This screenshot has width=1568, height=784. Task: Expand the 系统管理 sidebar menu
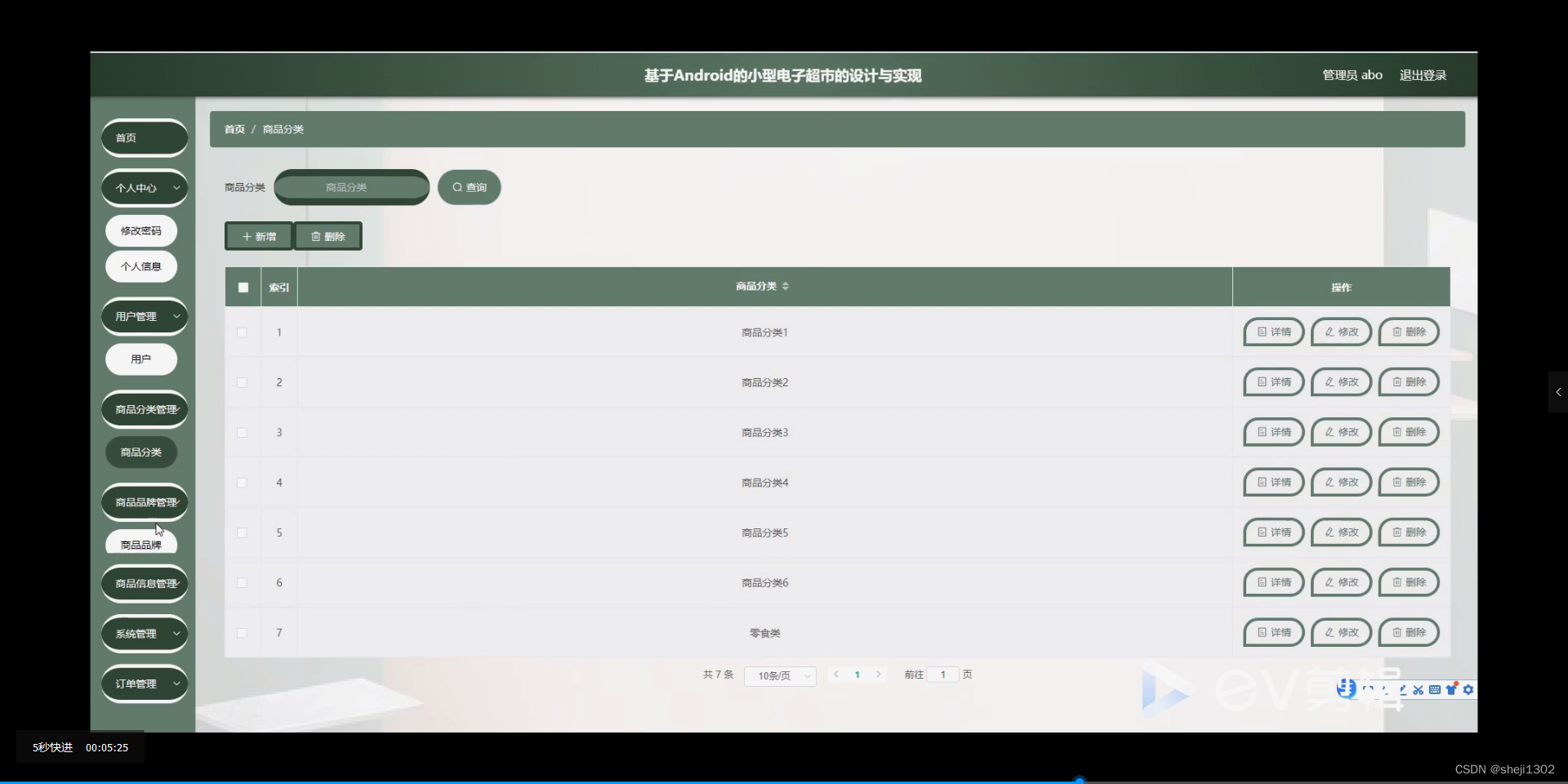144,634
